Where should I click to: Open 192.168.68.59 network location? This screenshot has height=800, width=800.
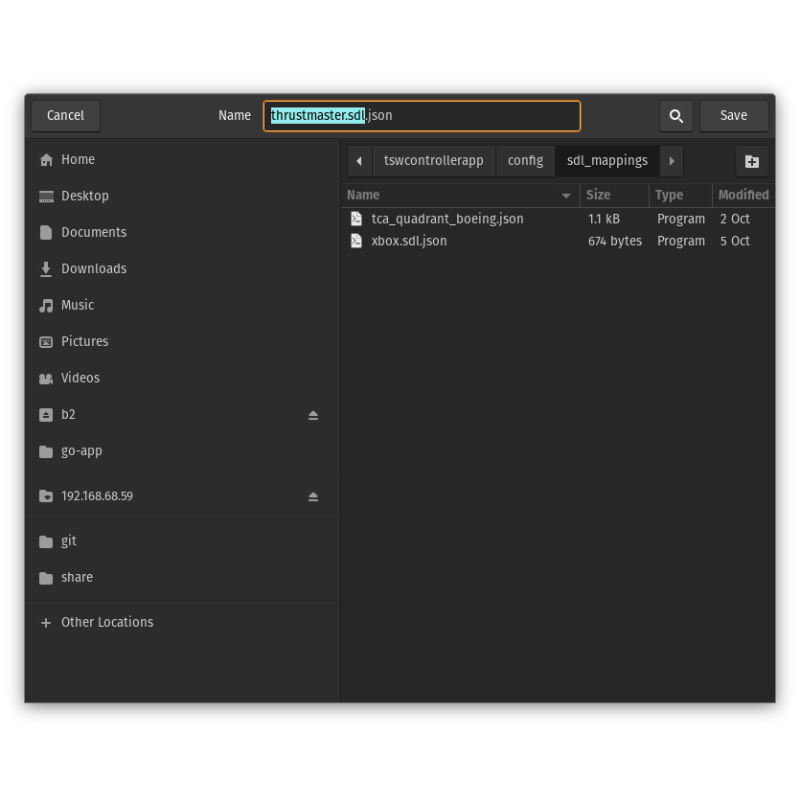(182, 496)
